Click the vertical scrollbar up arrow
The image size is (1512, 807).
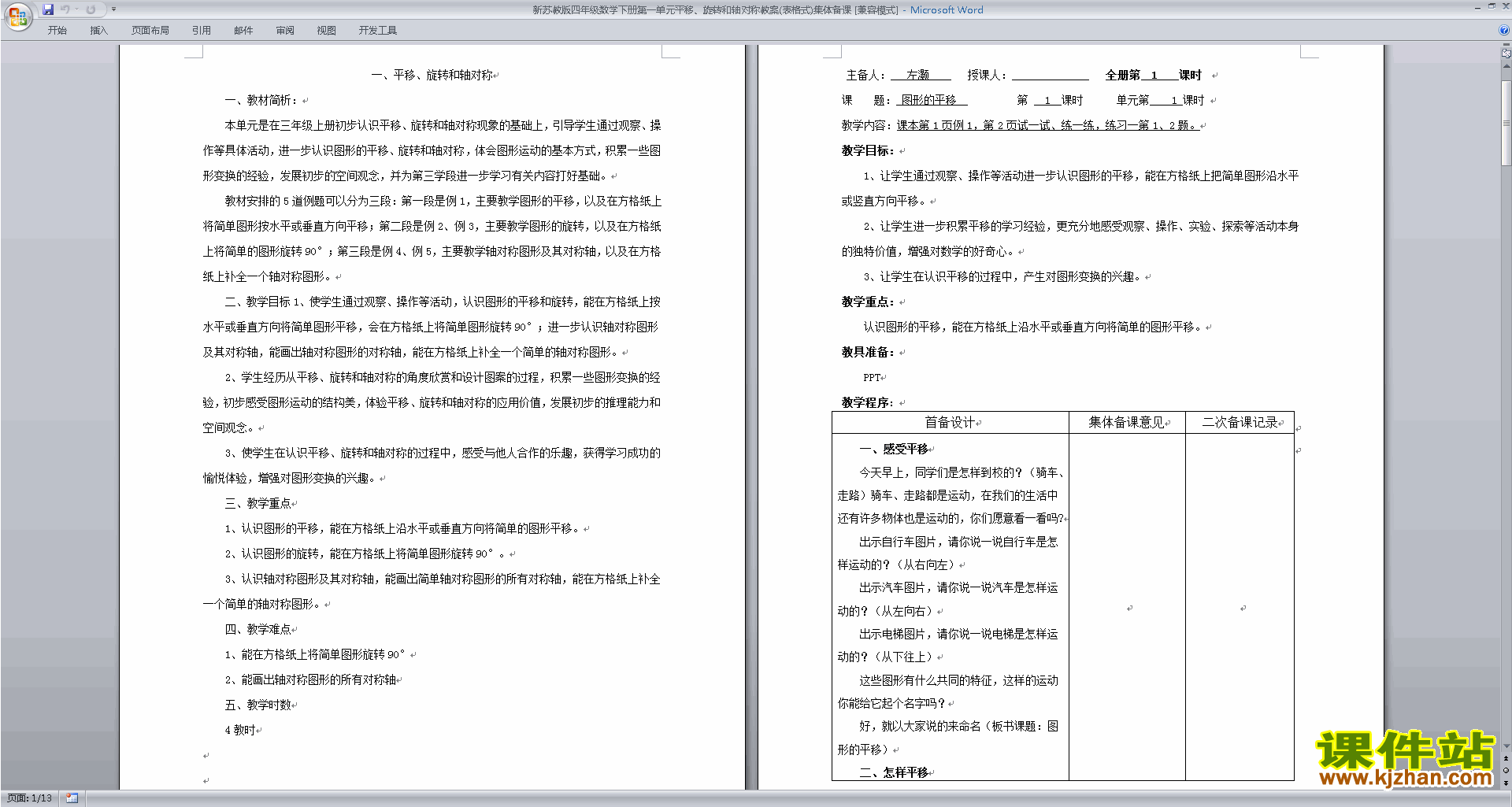(x=1506, y=66)
